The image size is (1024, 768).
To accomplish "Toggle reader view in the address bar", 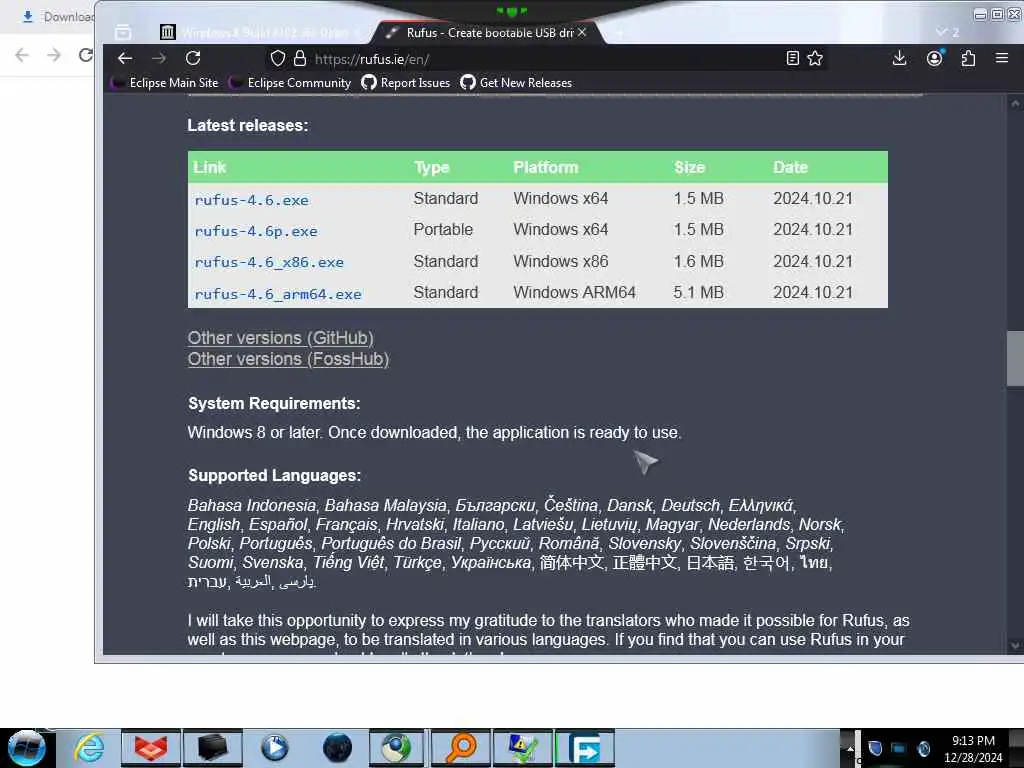I will (x=792, y=59).
